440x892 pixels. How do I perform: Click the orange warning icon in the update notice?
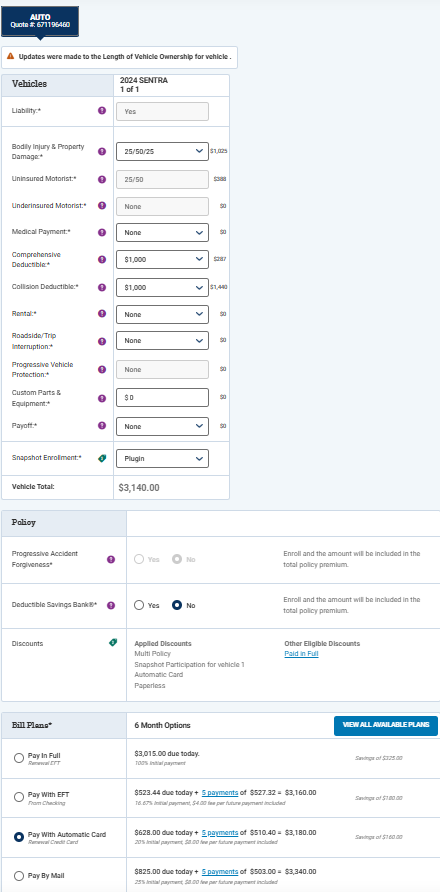(10, 56)
